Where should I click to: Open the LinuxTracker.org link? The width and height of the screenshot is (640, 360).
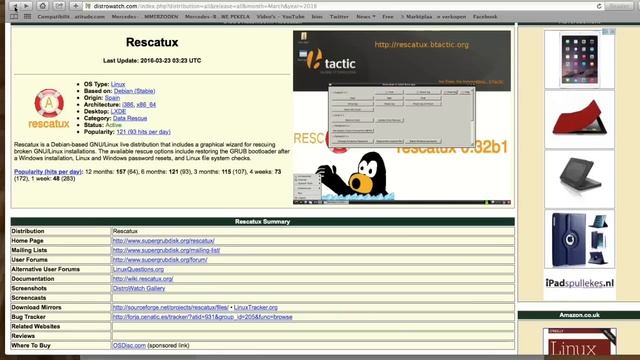point(256,307)
